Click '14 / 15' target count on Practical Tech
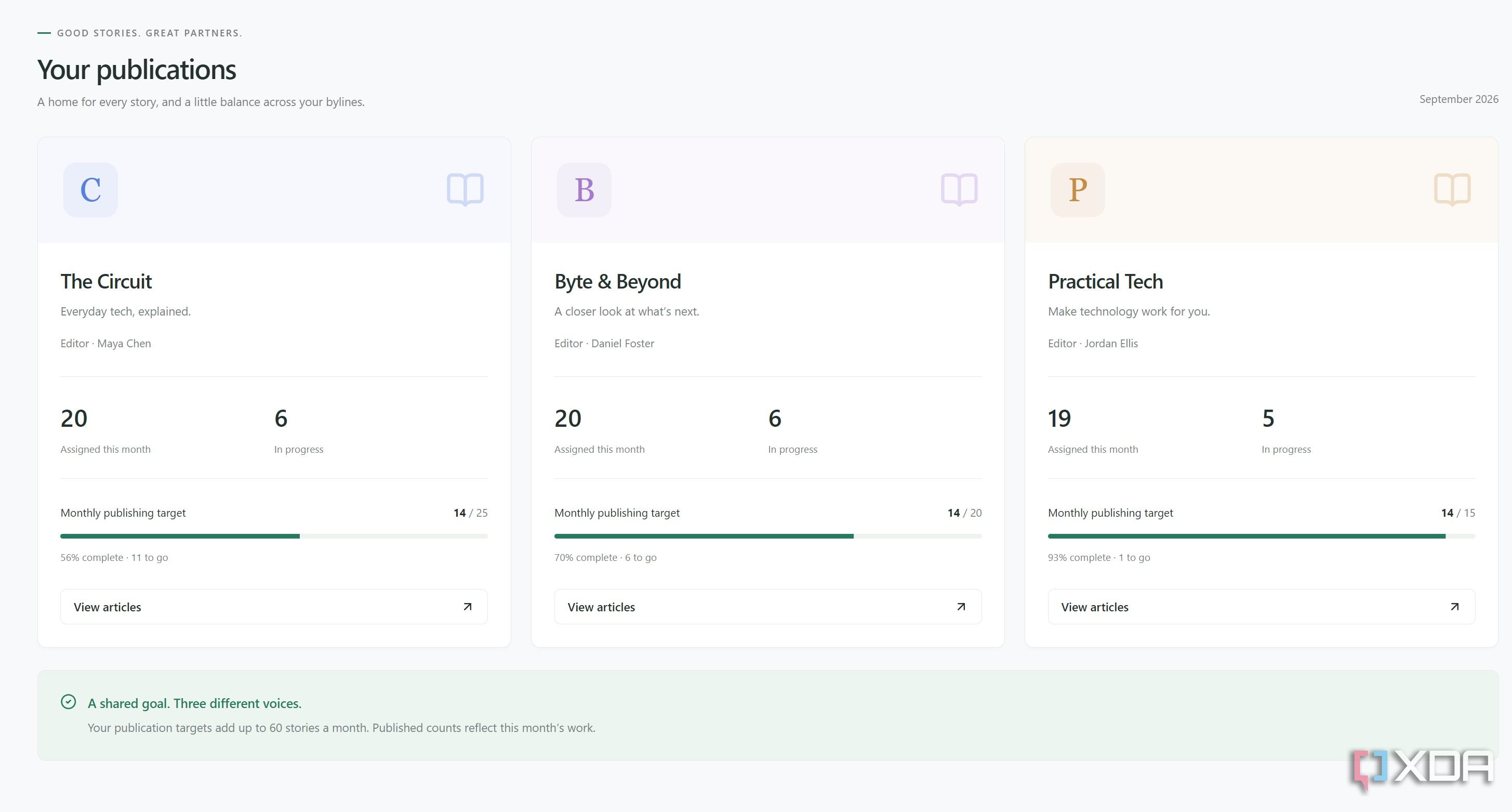The width and height of the screenshot is (1512, 812). (x=1458, y=513)
